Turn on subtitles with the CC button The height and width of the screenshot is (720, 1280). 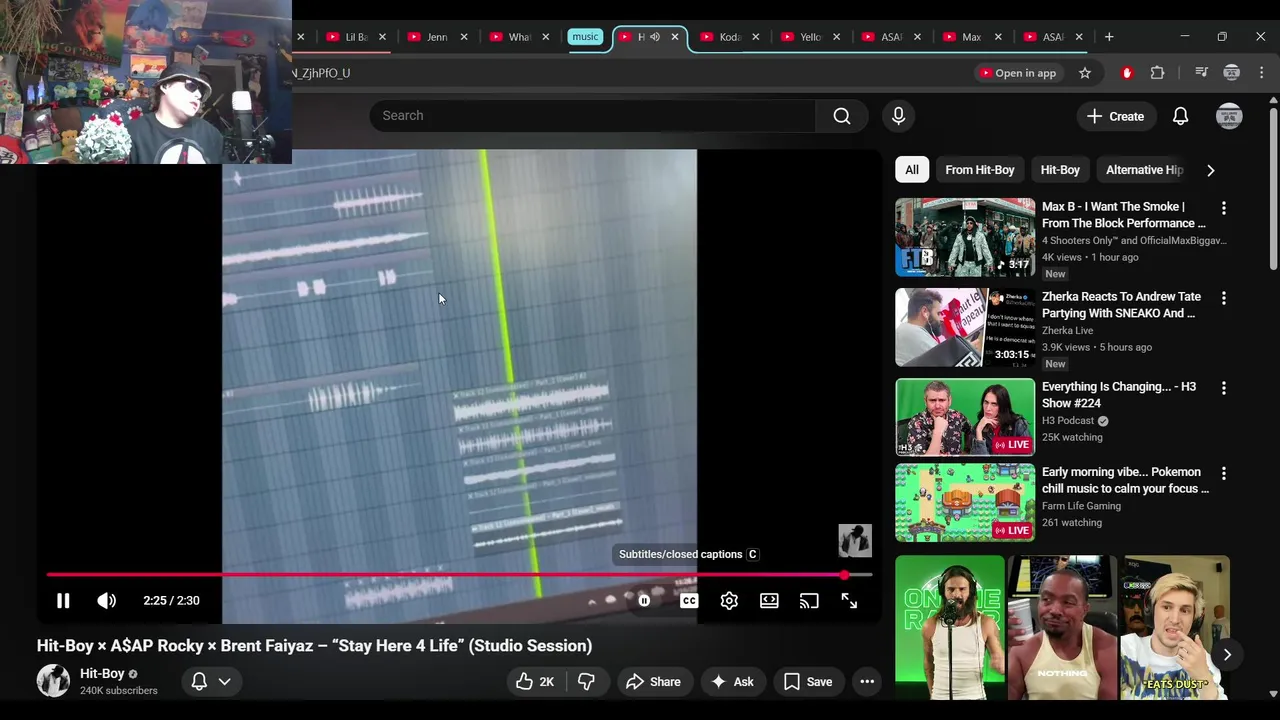[x=689, y=601]
